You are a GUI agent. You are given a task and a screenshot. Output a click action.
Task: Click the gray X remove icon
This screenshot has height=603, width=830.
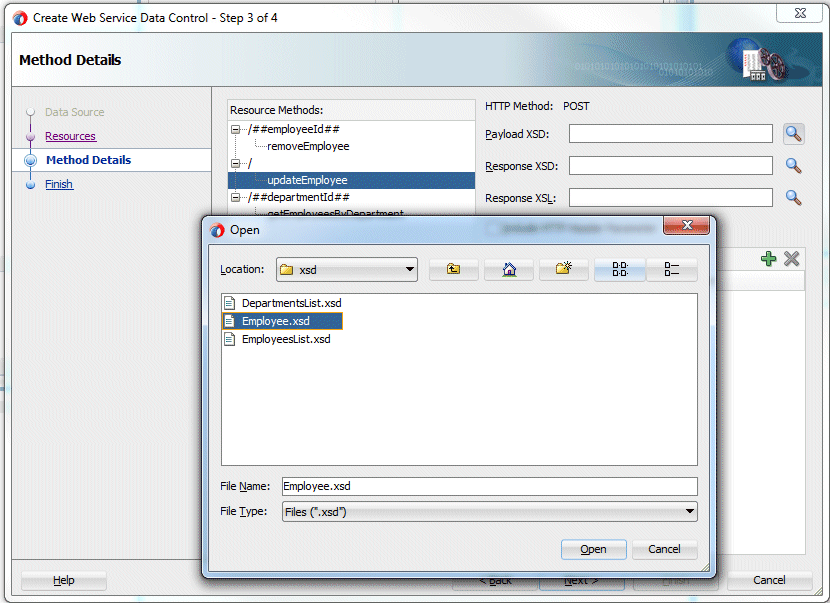tap(791, 258)
